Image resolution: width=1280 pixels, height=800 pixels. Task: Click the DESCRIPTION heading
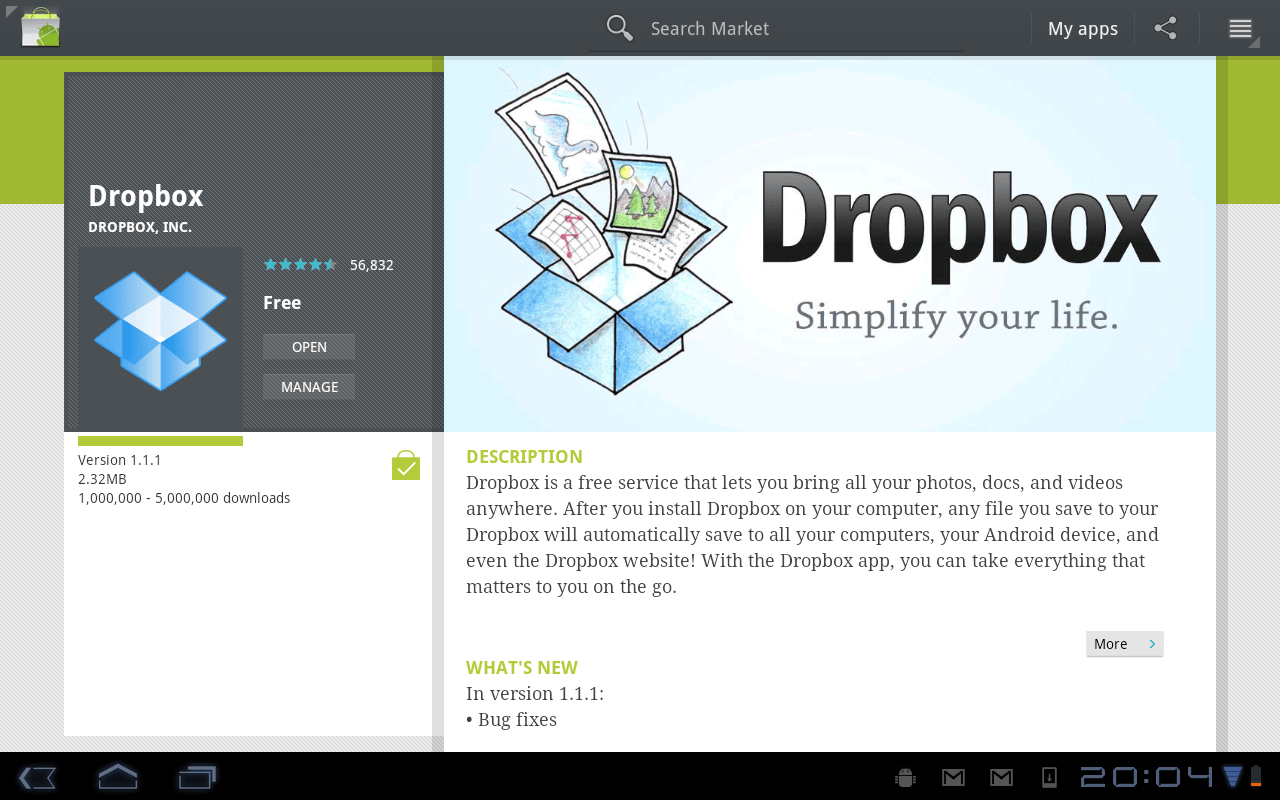click(524, 457)
